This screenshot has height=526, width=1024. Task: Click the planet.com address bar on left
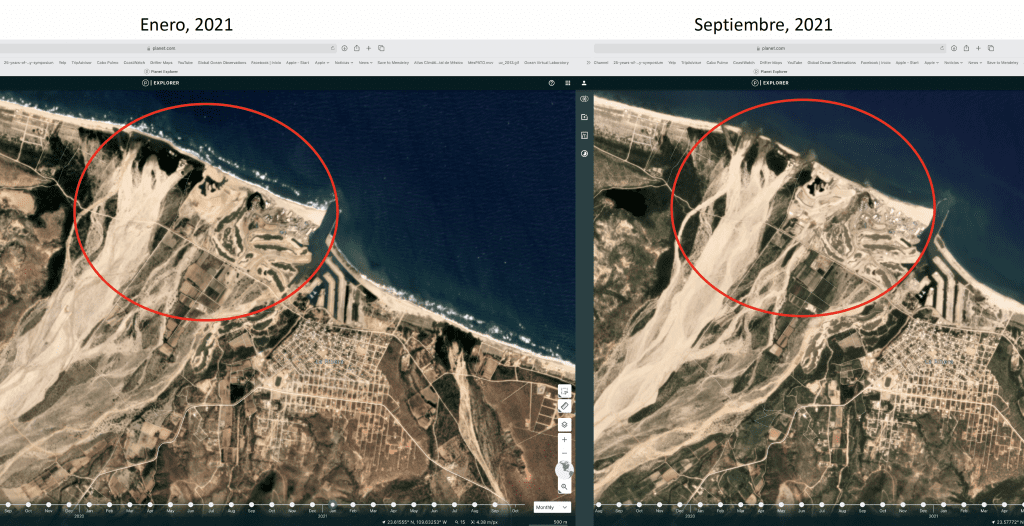tap(165, 48)
